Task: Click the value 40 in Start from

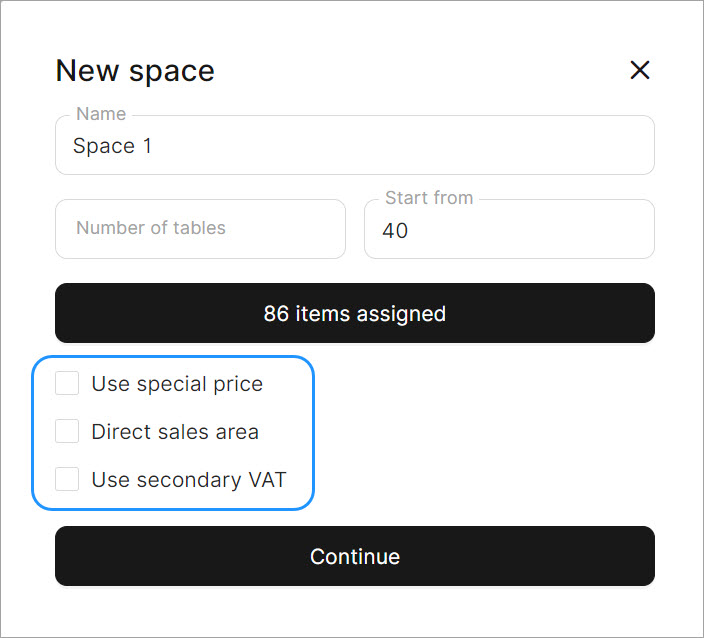Action: pos(395,230)
